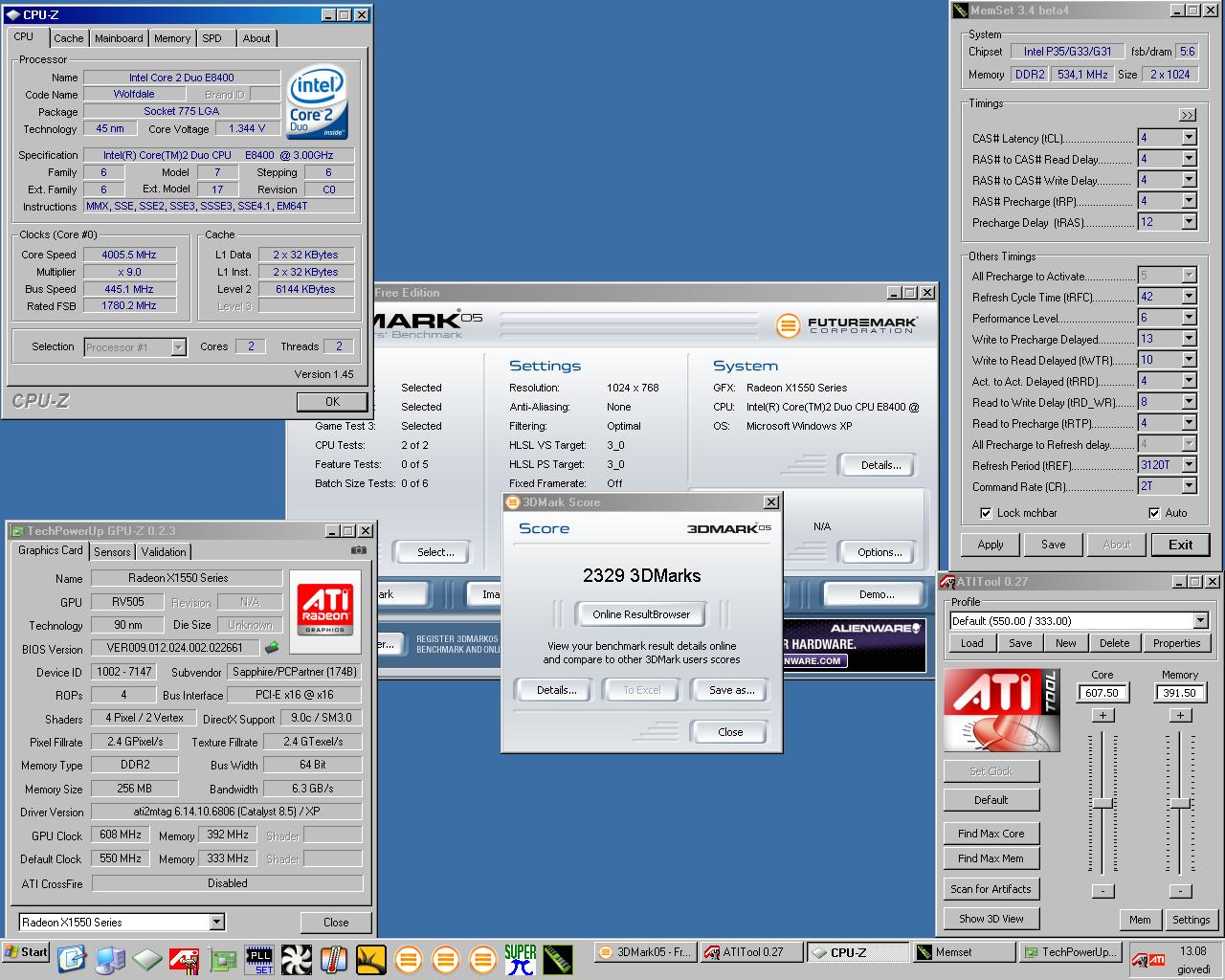Image resolution: width=1225 pixels, height=980 pixels.
Task: Open the Performance Level dropdown in MemSet
Action: click(1189, 318)
